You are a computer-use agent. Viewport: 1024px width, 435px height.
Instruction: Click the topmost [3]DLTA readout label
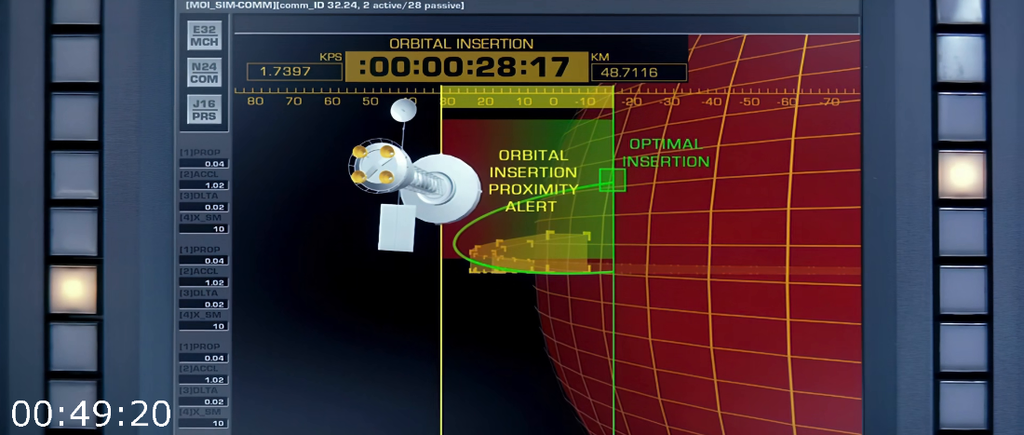point(200,196)
